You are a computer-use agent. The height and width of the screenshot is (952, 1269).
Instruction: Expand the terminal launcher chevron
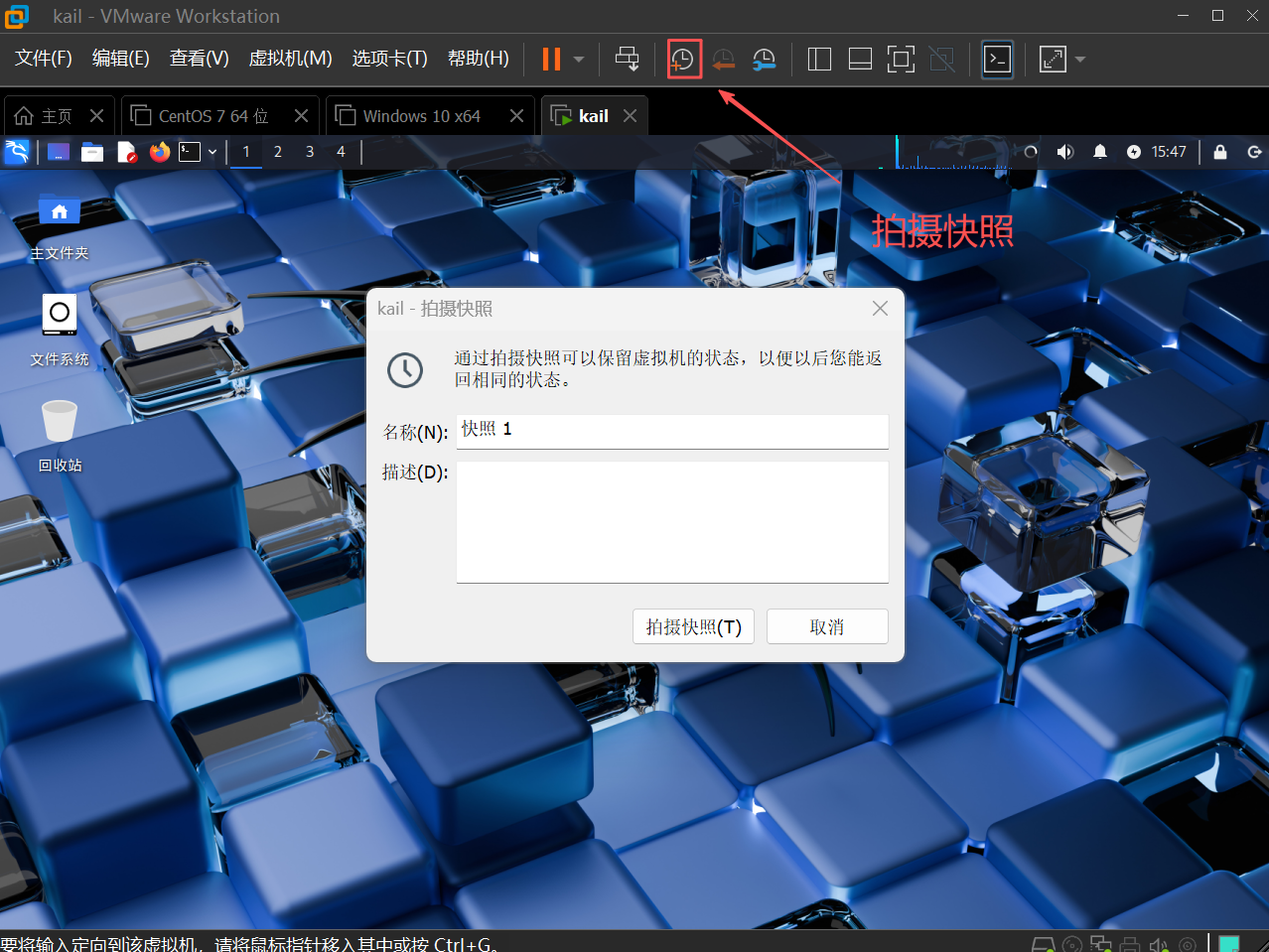211,152
